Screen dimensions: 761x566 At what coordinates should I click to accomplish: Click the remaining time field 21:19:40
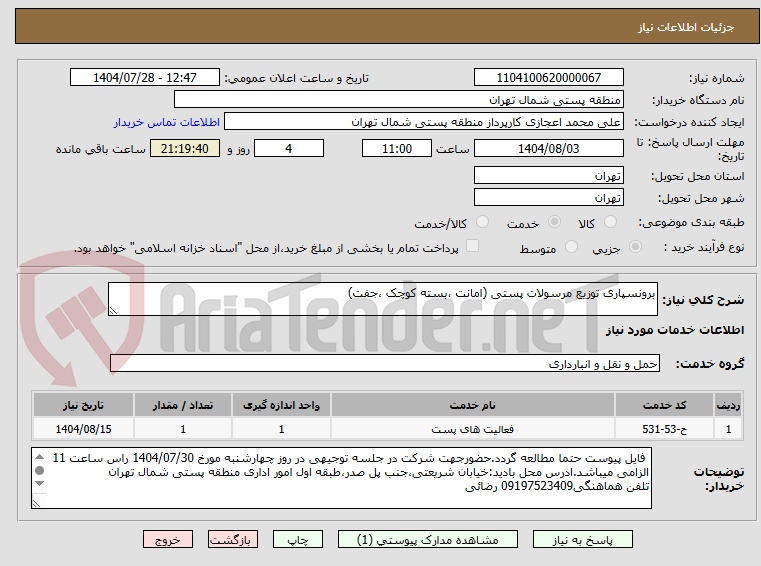tap(184, 149)
